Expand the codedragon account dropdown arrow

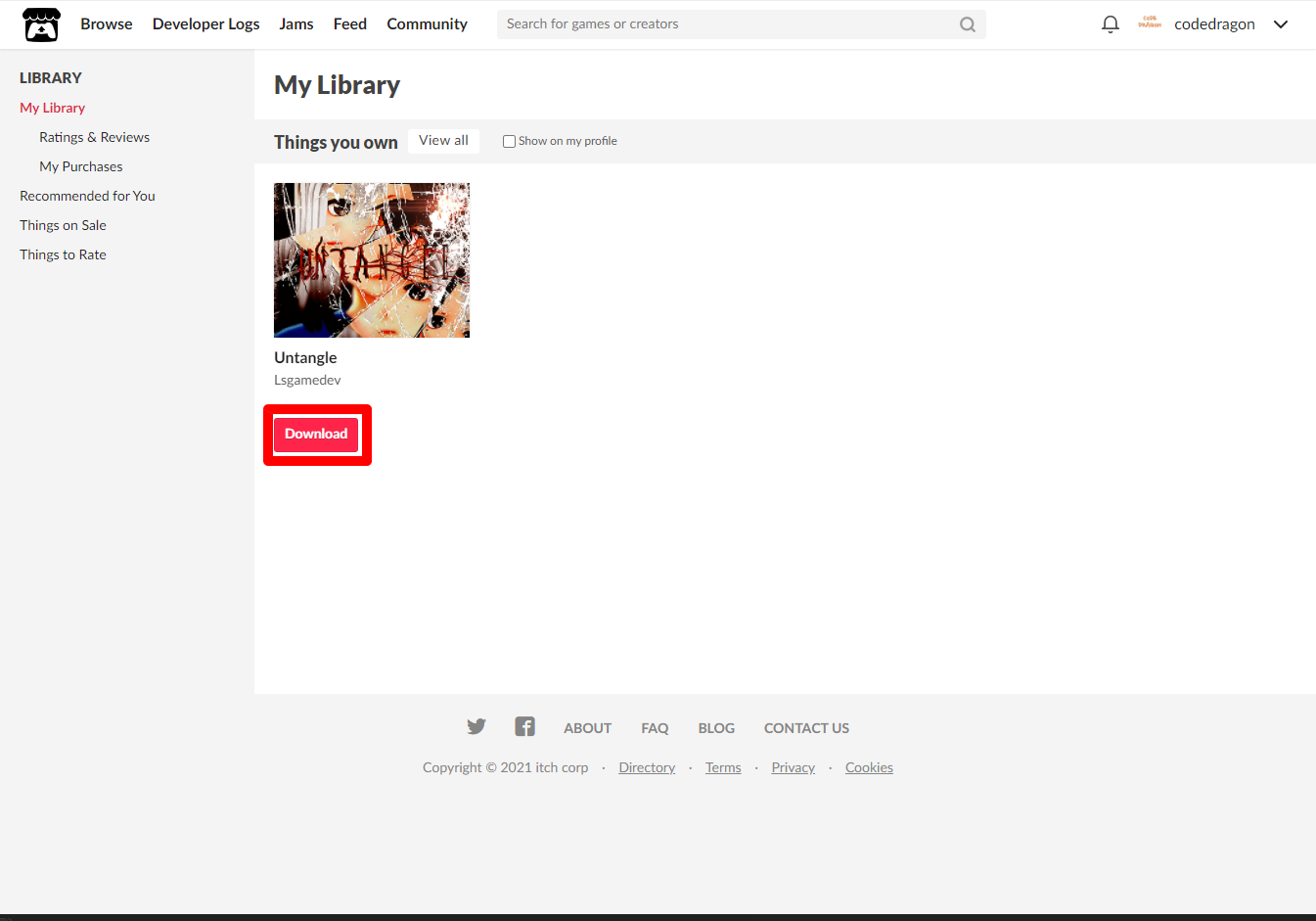[1281, 24]
